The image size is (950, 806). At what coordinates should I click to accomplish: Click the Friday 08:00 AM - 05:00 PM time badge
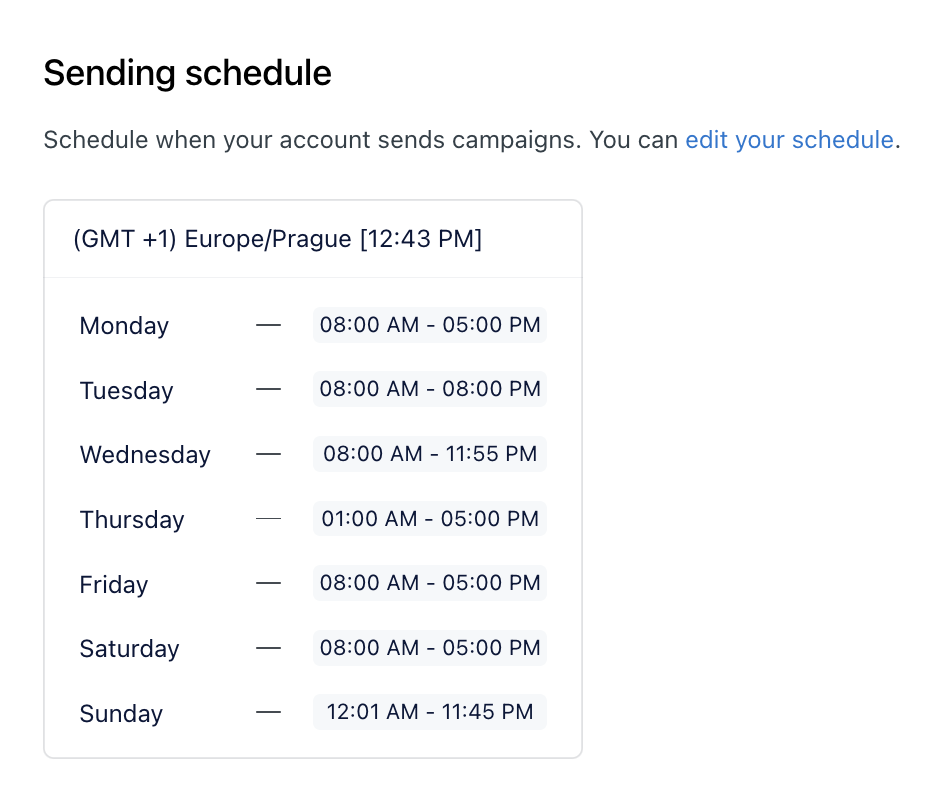430,583
